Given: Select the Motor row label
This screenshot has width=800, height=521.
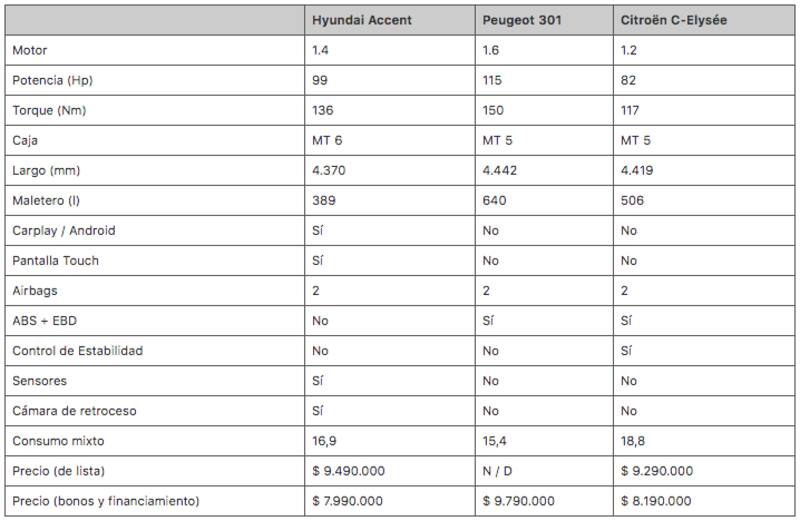Looking at the screenshot, I should click(x=30, y=50).
